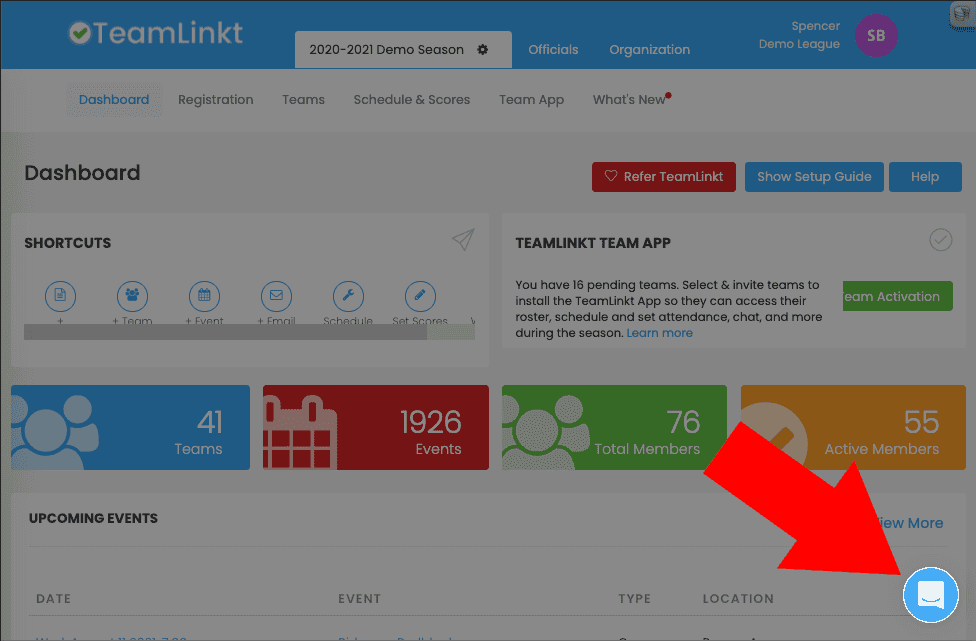Click the 1926 Events red tile
Screen dimensions: 976x641
coord(375,427)
